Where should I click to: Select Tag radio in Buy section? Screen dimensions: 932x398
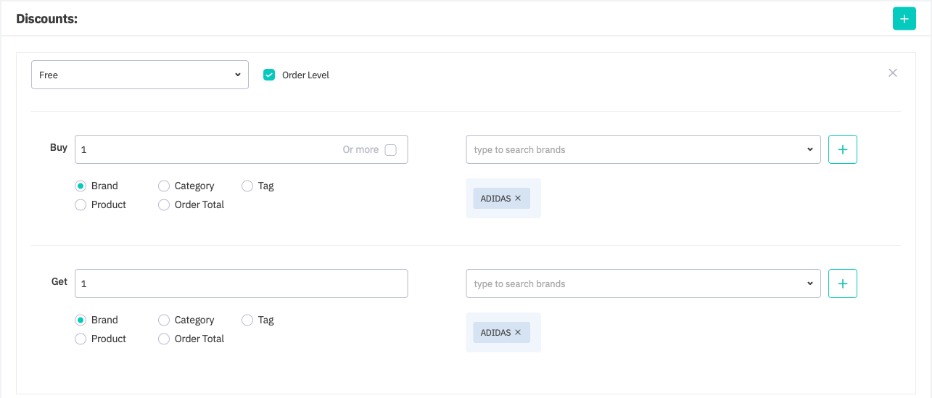click(x=247, y=186)
